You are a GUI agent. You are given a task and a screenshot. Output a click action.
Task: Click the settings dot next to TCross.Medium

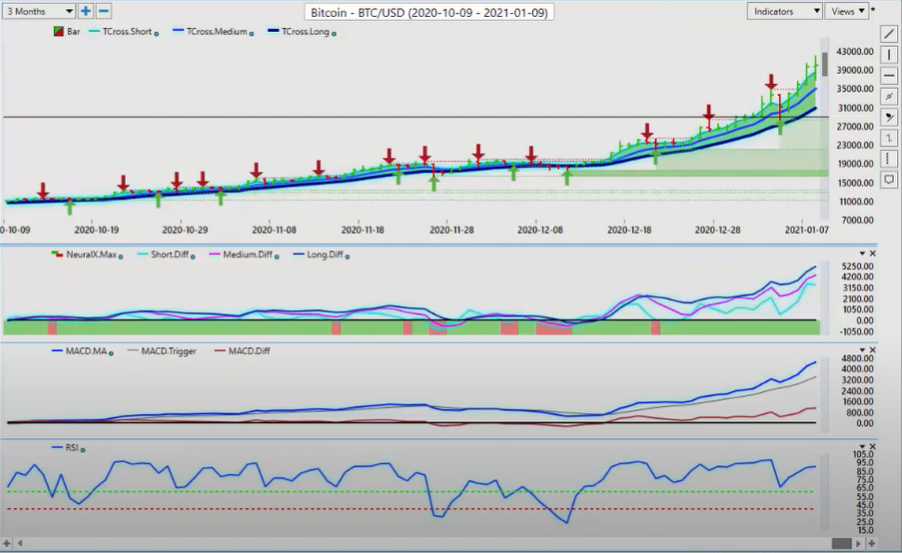[x=251, y=33]
